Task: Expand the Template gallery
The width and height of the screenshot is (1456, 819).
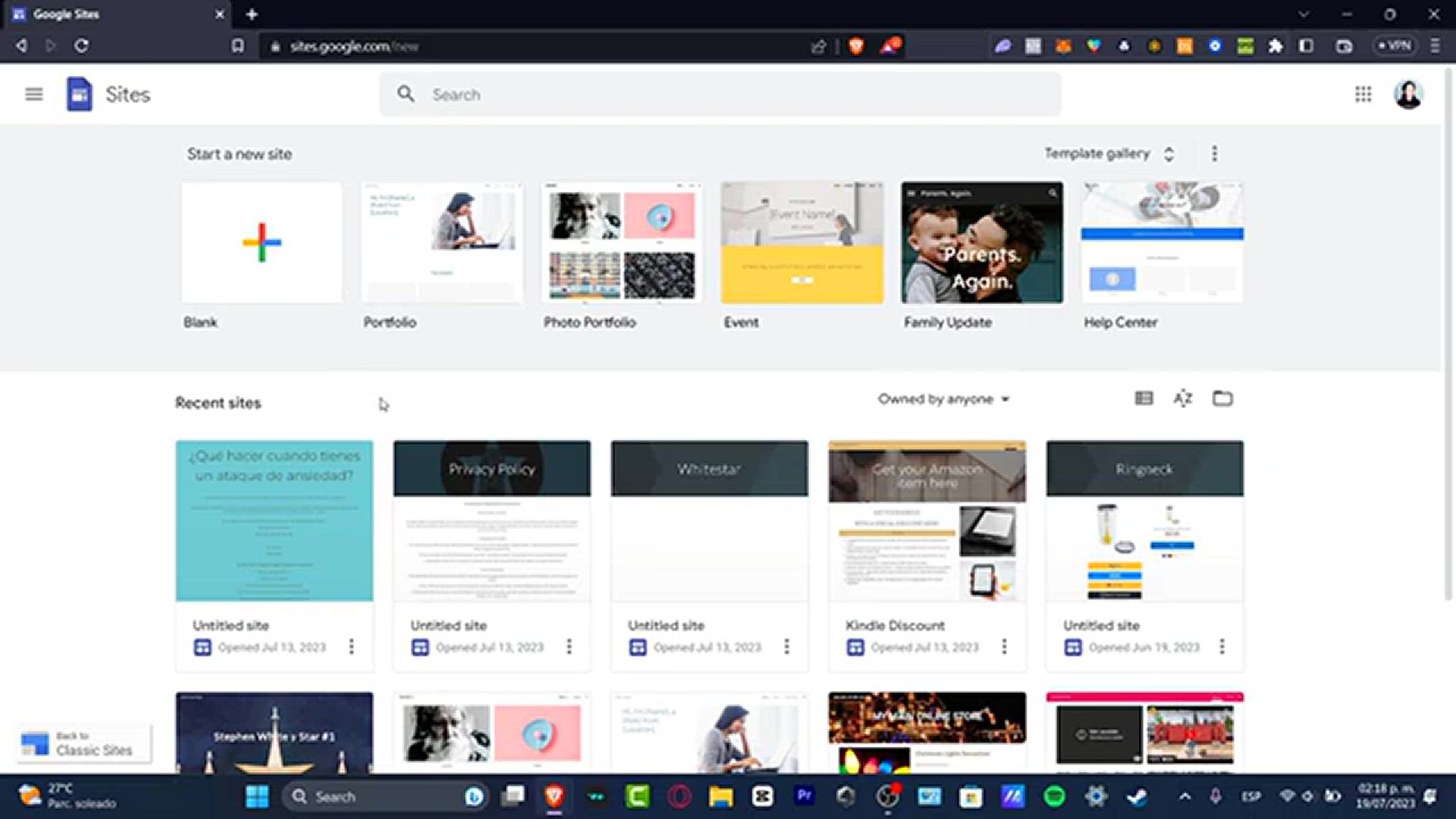Action: (x=1109, y=154)
